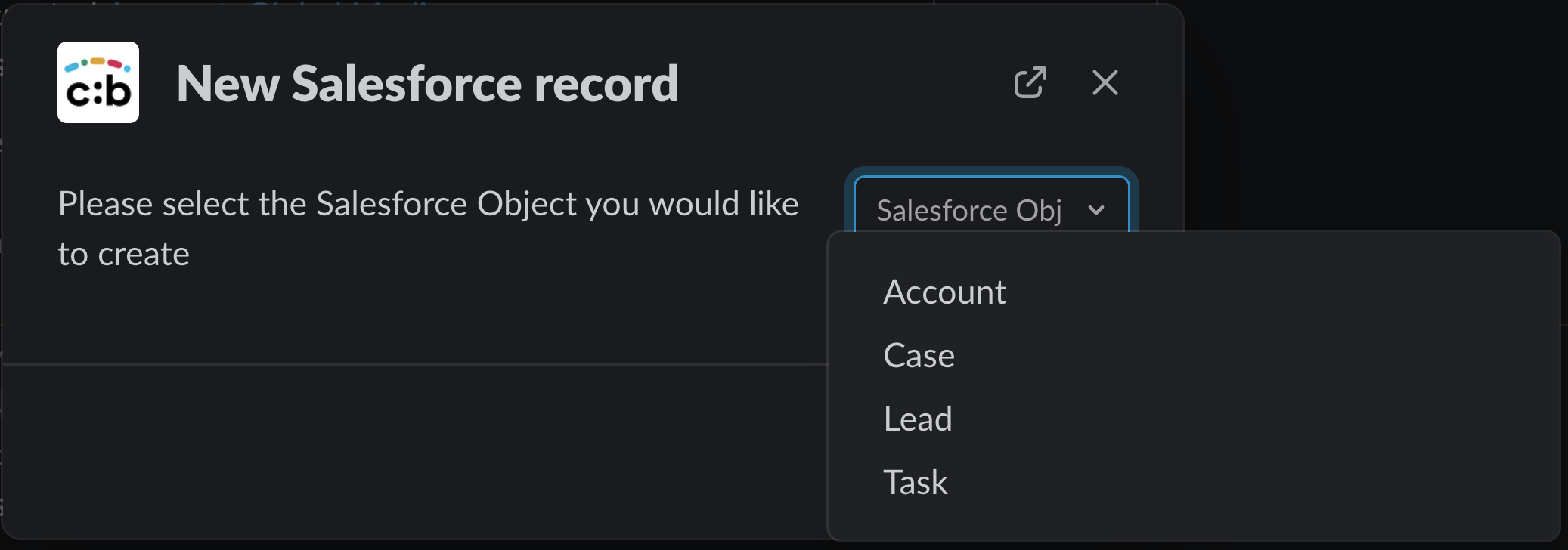The height and width of the screenshot is (550, 1568).
Task: Select the colorful bot avatar in the header
Action: pyautogui.click(x=98, y=83)
